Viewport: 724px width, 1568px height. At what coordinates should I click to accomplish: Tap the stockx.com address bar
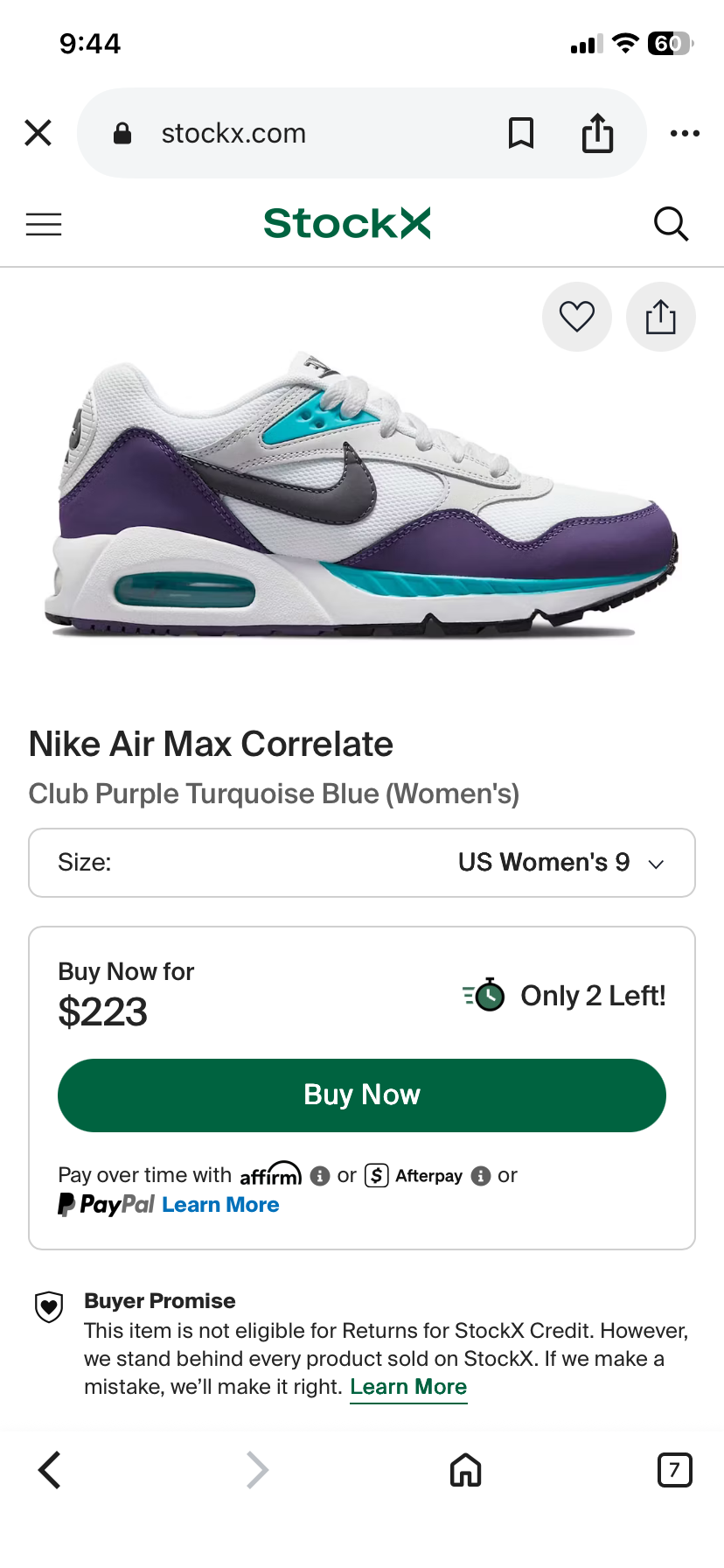(297, 133)
